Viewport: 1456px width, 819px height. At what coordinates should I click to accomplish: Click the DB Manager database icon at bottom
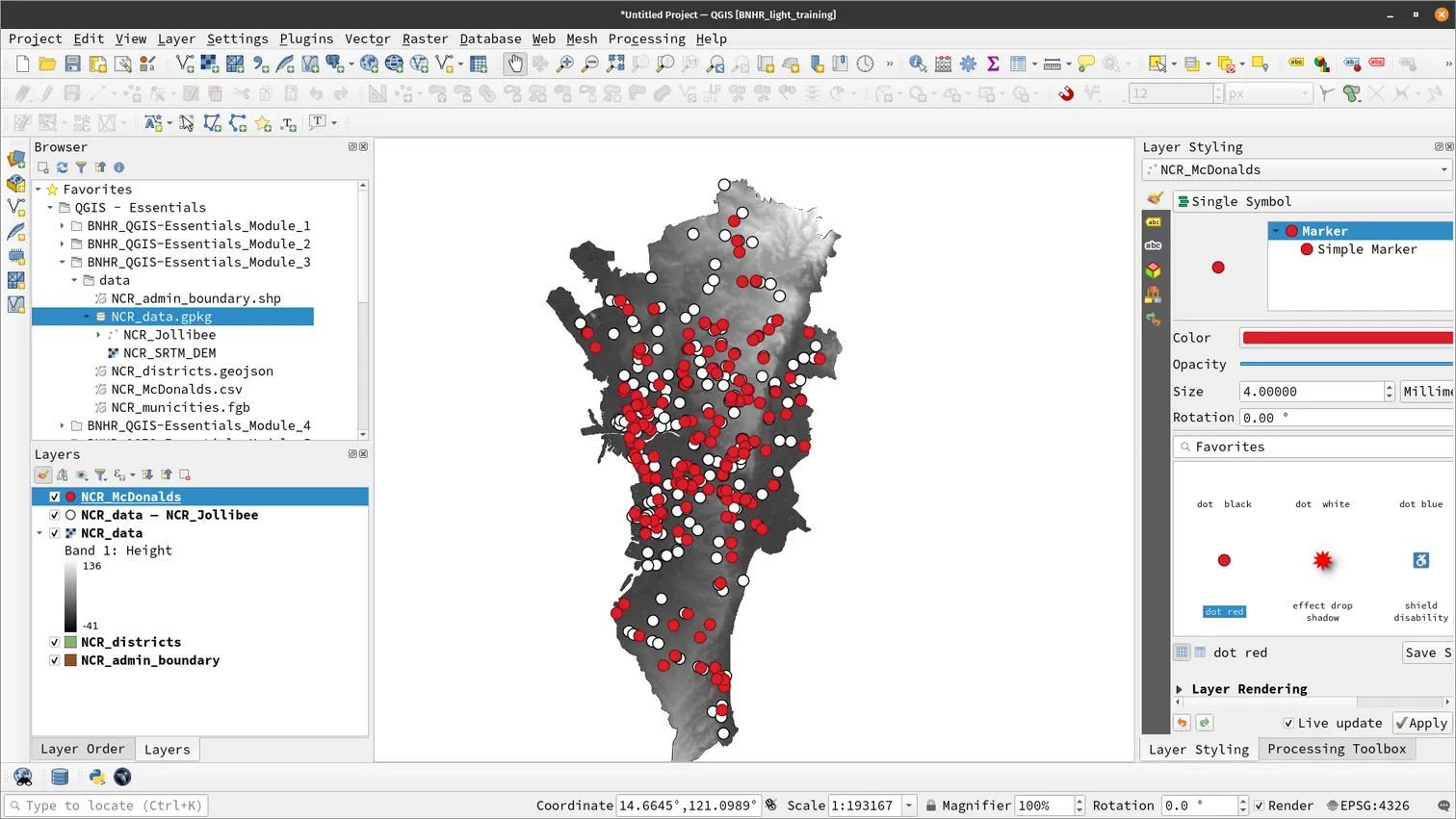60,777
